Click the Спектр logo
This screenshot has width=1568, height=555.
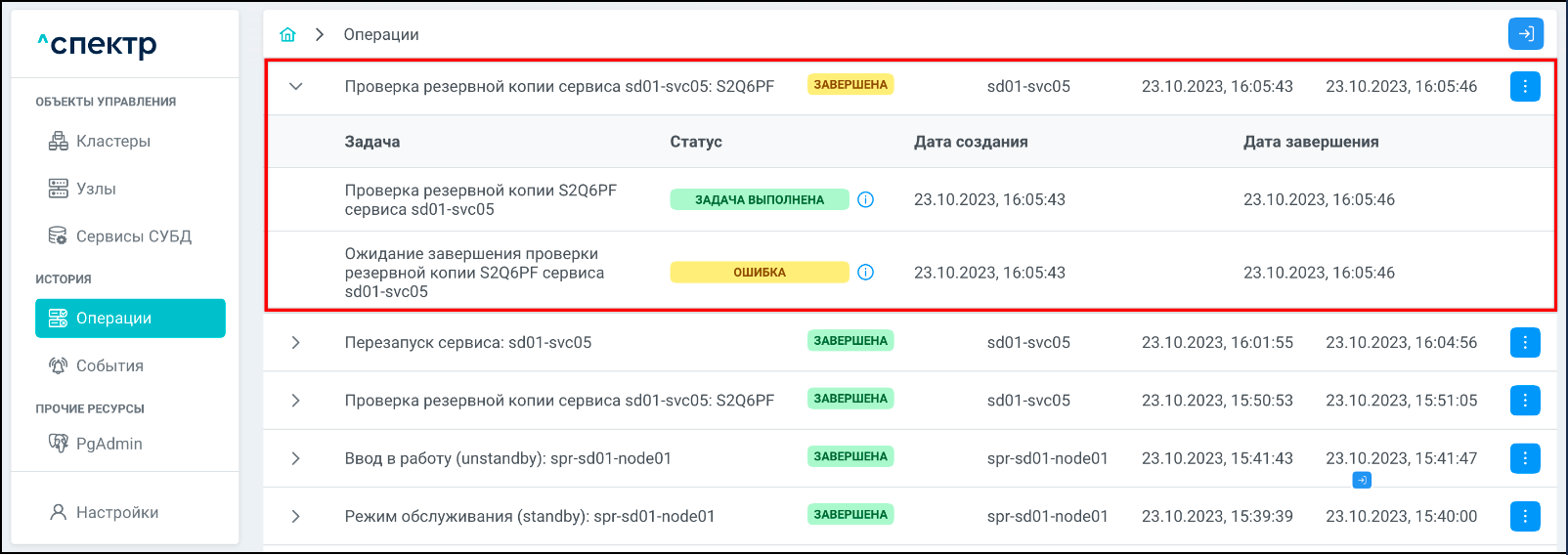point(98,45)
